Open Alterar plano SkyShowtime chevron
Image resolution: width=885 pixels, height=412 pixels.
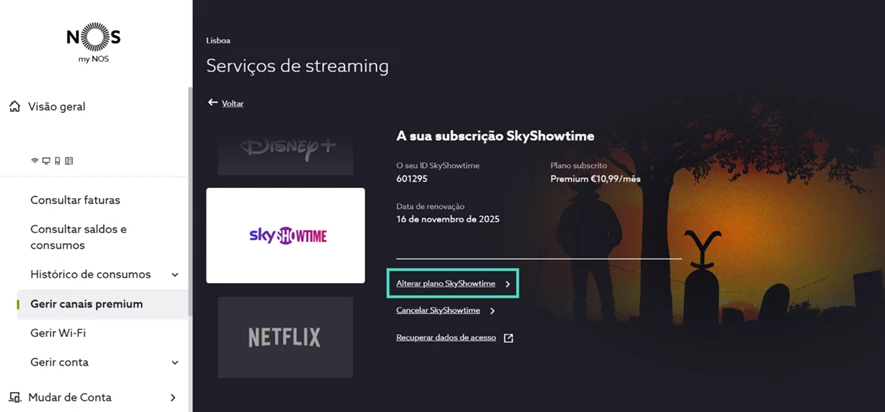coord(507,284)
